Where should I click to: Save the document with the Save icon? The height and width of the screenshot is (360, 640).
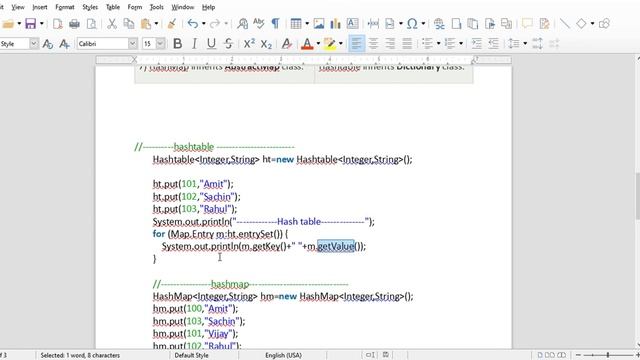tap(30, 24)
